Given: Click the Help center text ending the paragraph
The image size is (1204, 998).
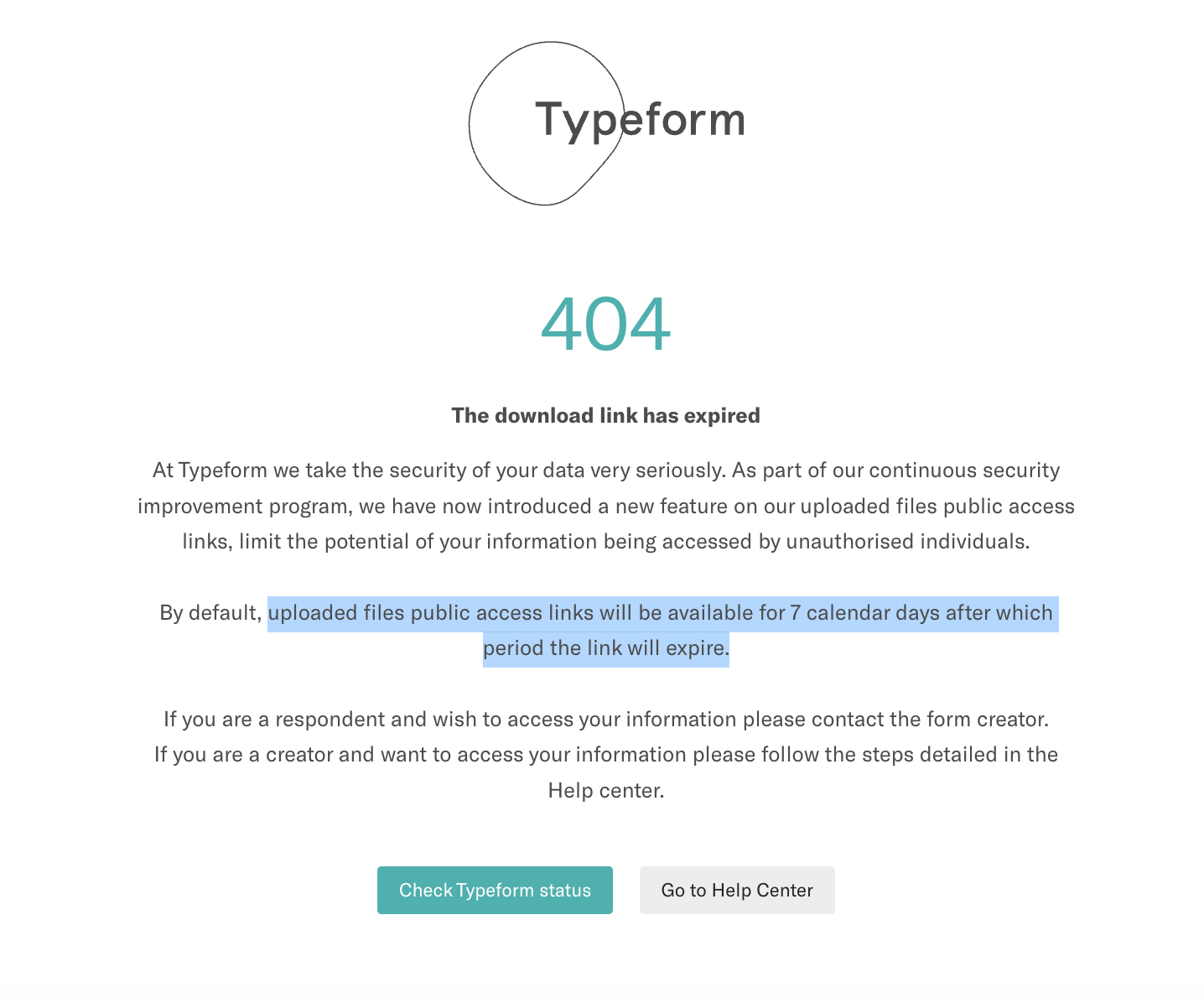Looking at the screenshot, I should 605,790.
